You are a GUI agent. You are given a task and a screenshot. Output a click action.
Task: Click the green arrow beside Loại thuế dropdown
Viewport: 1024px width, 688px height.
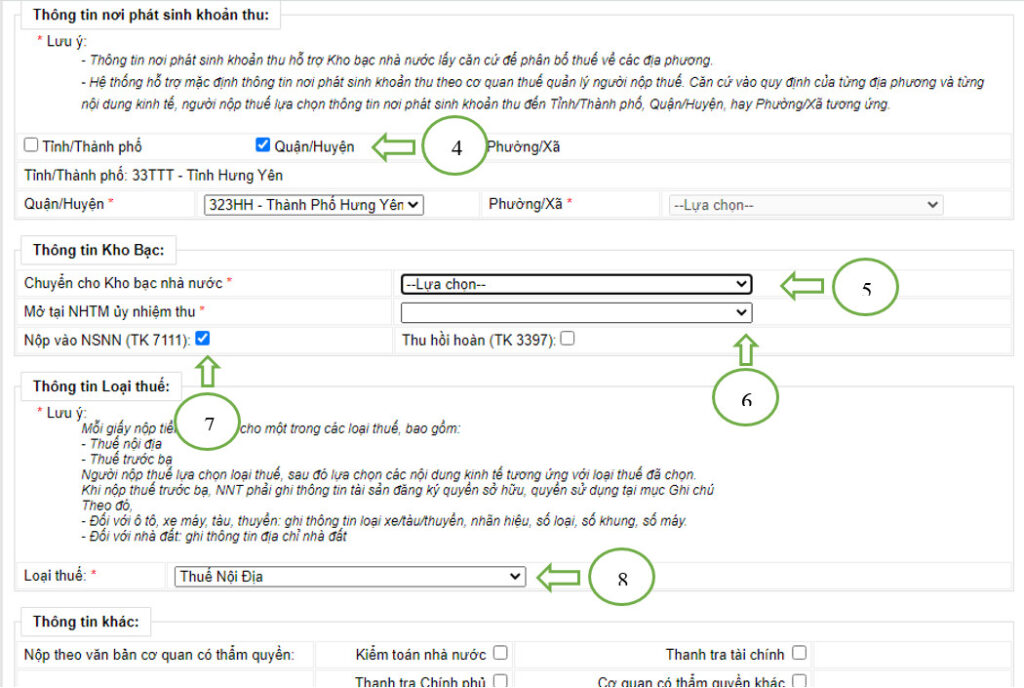[x=558, y=577]
